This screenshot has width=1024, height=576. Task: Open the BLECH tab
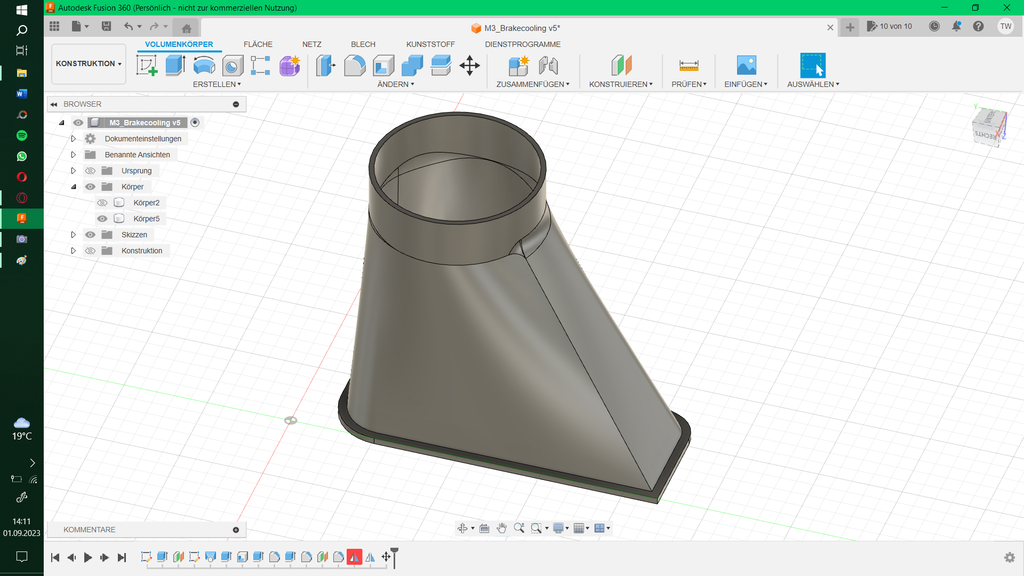point(363,44)
